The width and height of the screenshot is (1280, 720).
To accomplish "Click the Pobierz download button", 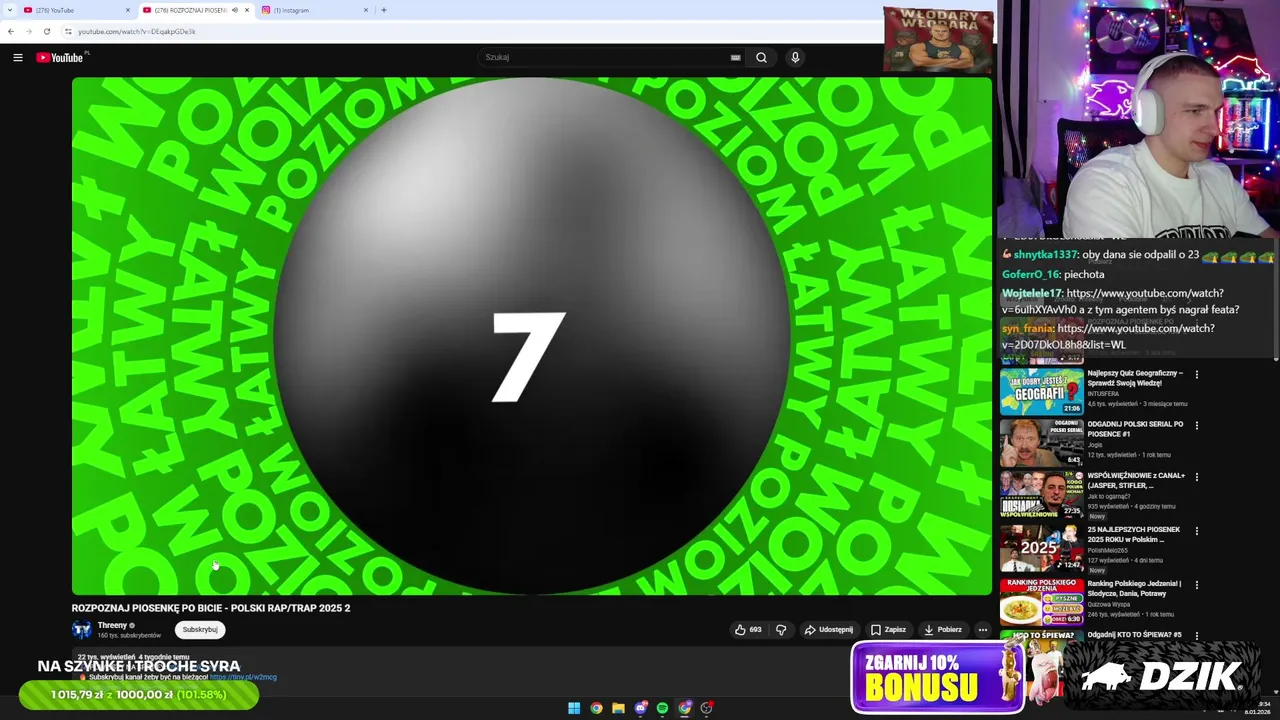I will pyautogui.click(x=943, y=630).
